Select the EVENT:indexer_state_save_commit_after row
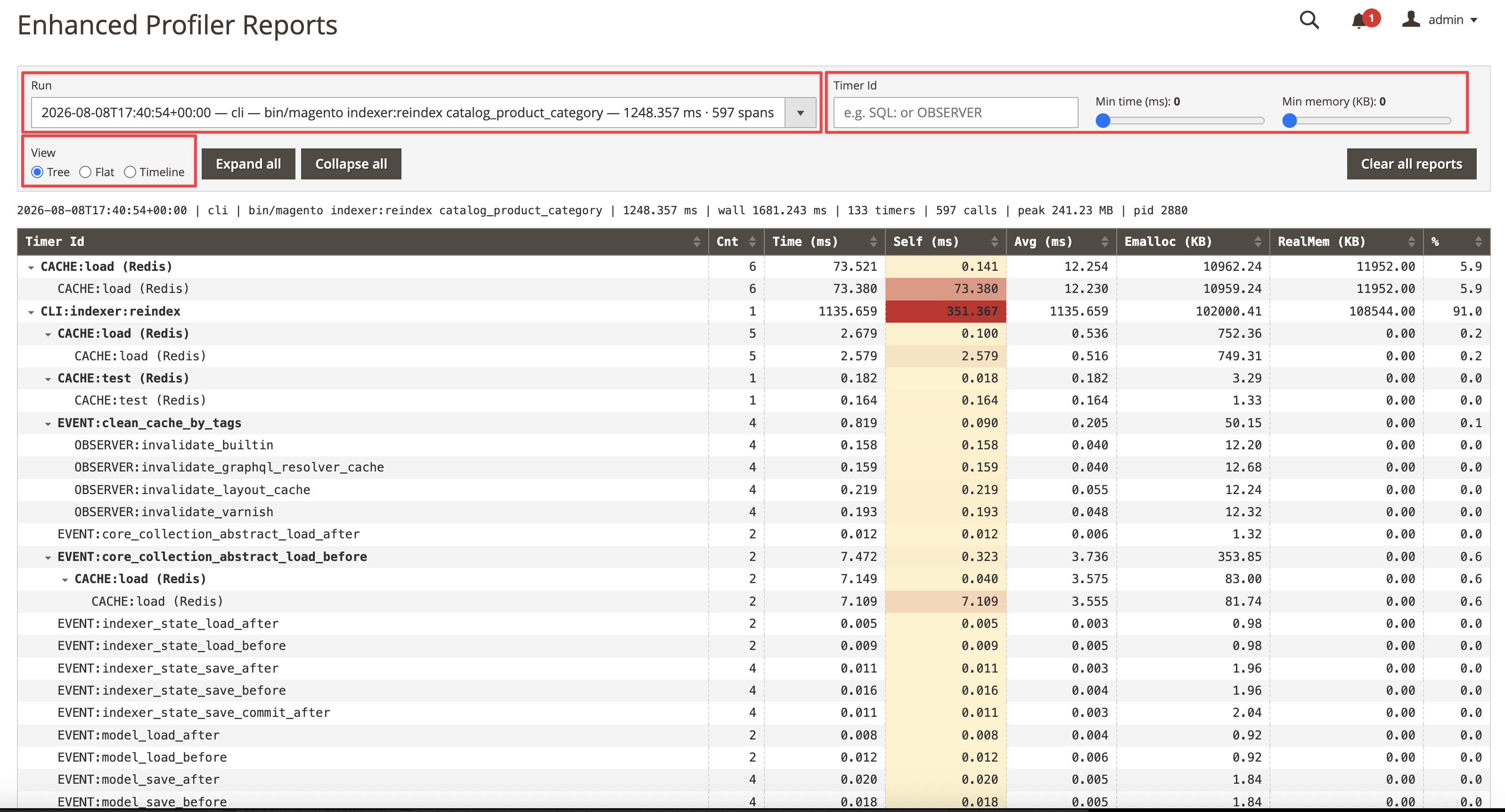 [753, 713]
